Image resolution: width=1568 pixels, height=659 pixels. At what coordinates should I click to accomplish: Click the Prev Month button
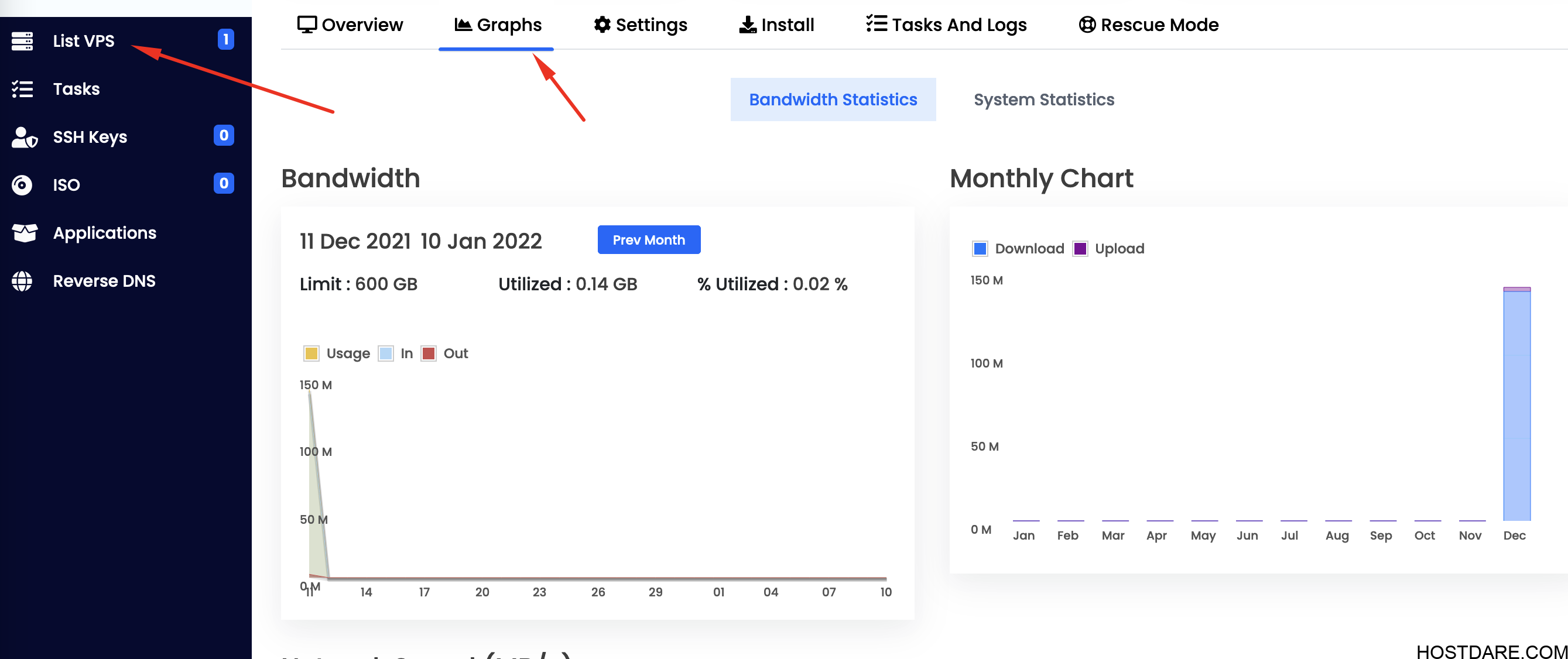tap(649, 240)
